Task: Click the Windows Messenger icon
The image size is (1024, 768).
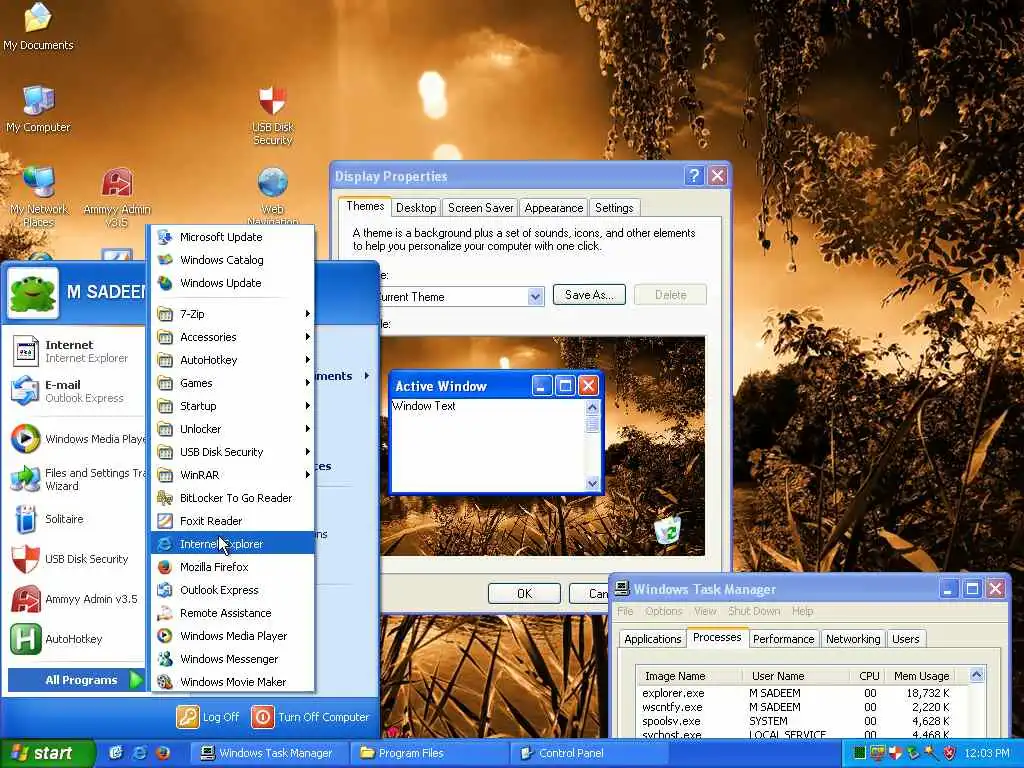Action: pos(165,659)
